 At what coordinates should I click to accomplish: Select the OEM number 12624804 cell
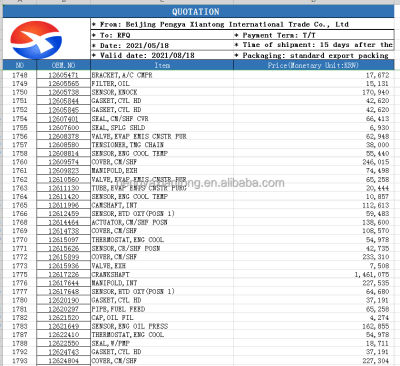(63, 360)
